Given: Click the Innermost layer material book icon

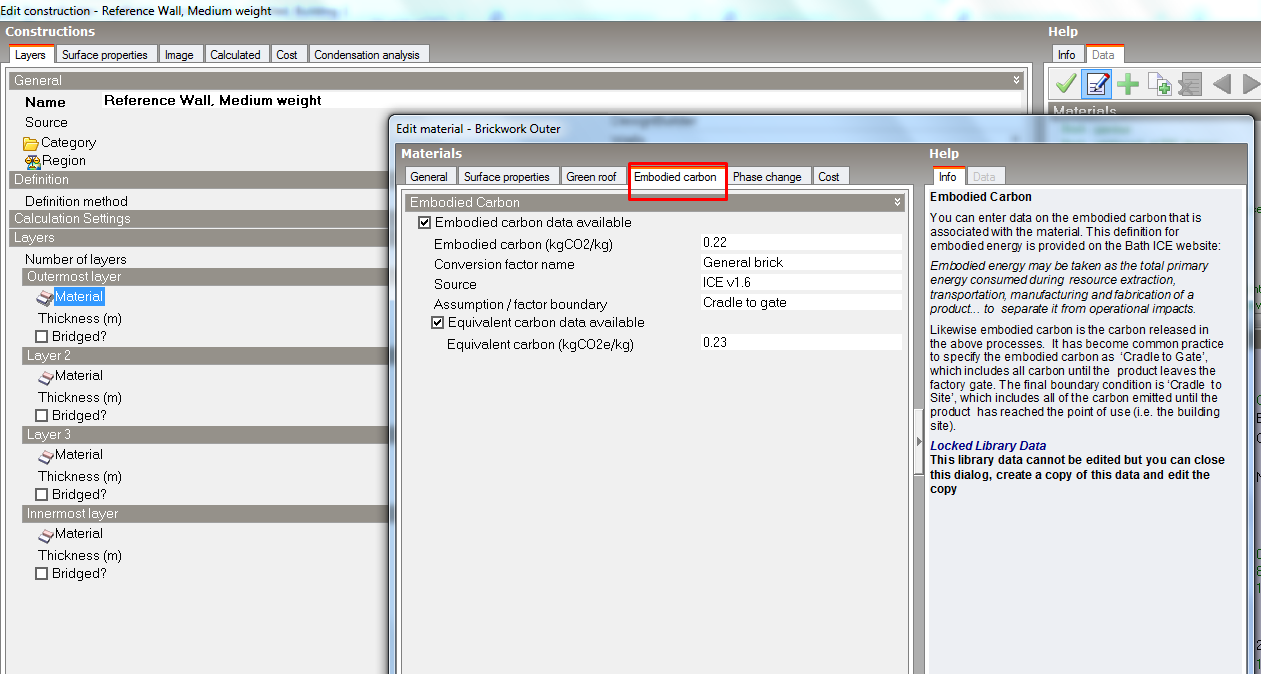Looking at the screenshot, I should pos(45,534).
